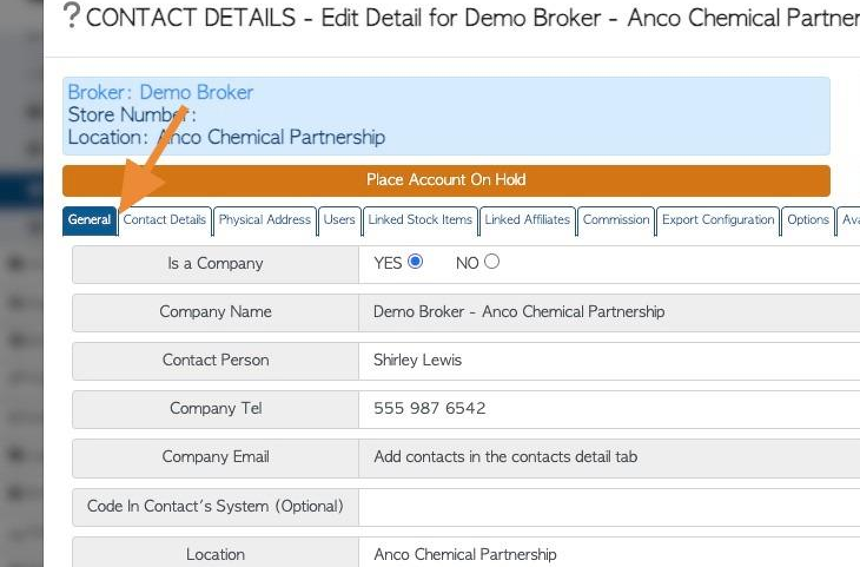This screenshot has width=860, height=567.
Task: Click the Broker: Demo Broker link
Action: (x=160, y=92)
